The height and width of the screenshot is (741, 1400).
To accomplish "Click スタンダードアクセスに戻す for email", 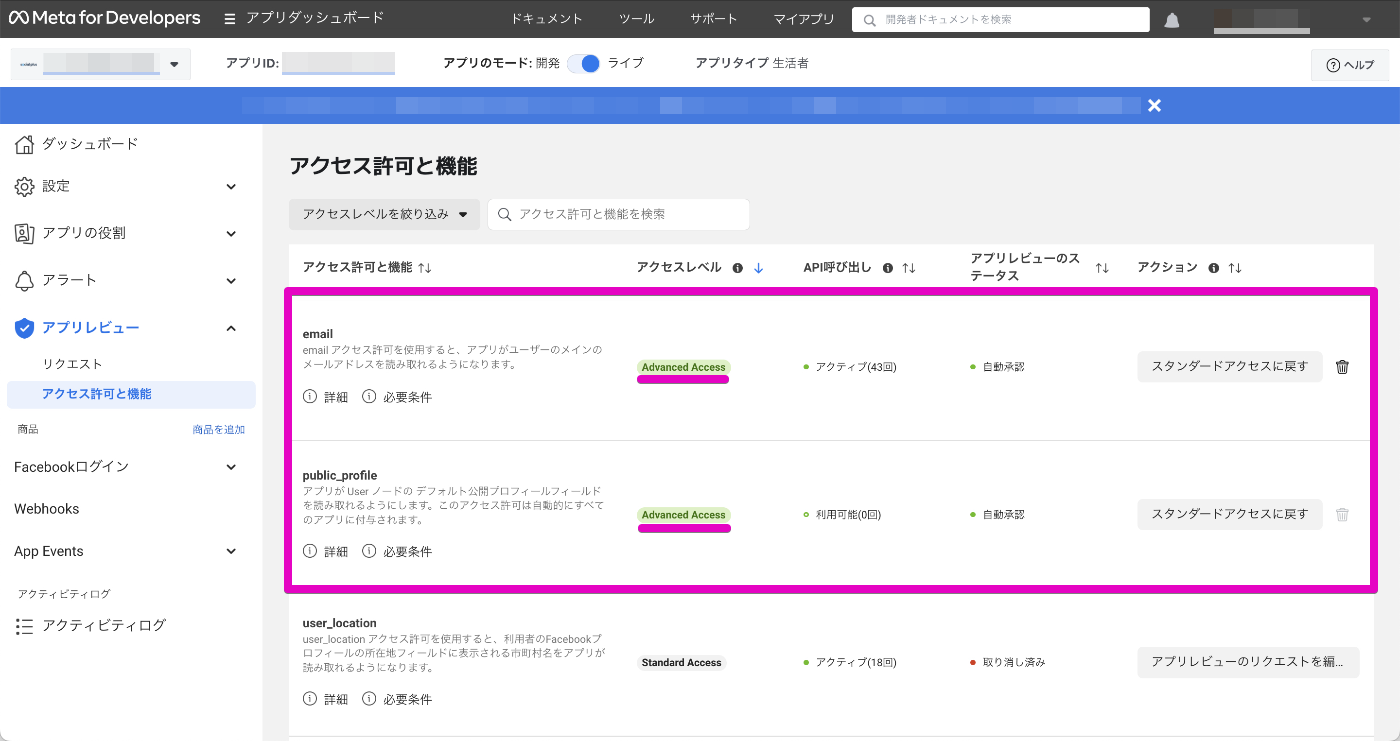I will [x=1230, y=367].
